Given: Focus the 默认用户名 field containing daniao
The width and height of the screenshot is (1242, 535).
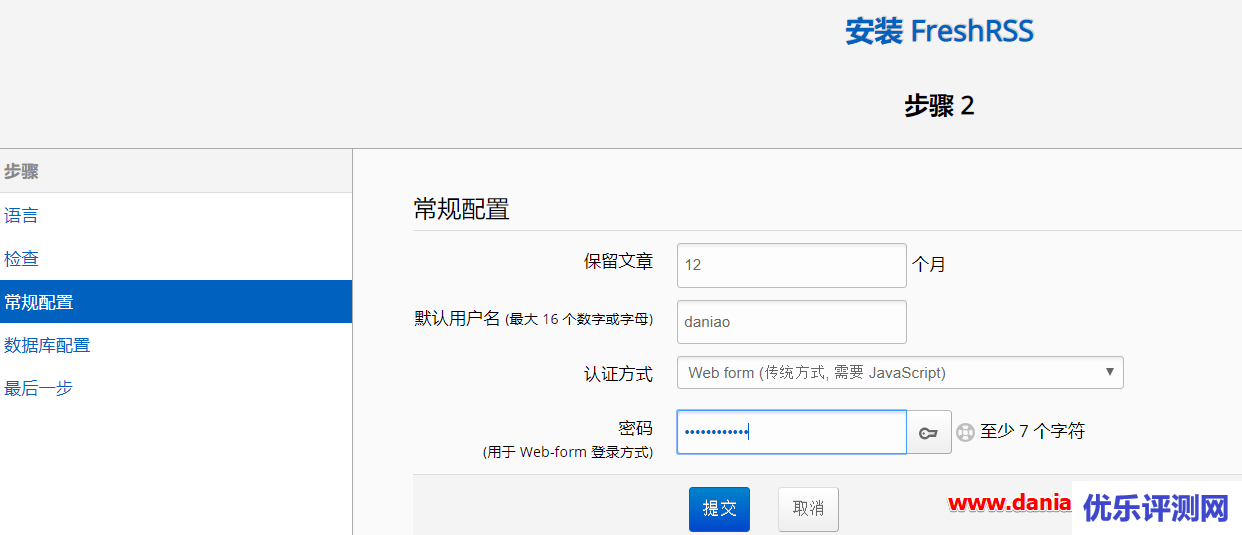Looking at the screenshot, I should [792, 322].
